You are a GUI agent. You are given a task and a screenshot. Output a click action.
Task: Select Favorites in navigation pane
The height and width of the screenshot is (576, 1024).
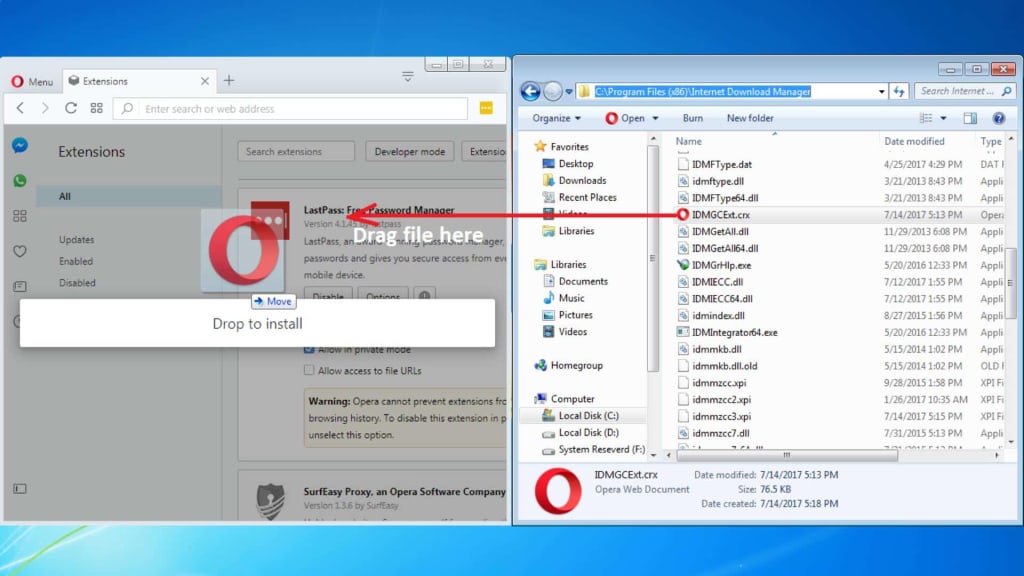pyautogui.click(x=569, y=147)
